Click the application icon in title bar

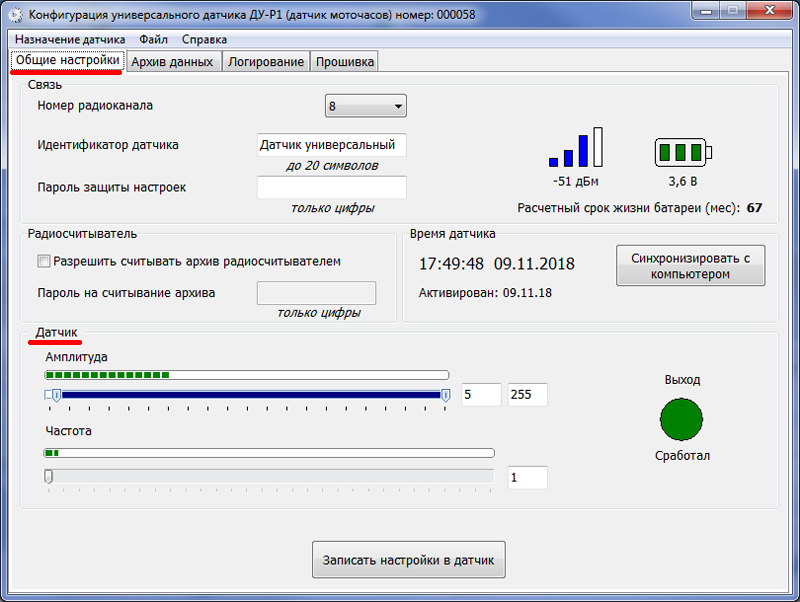click(15, 15)
